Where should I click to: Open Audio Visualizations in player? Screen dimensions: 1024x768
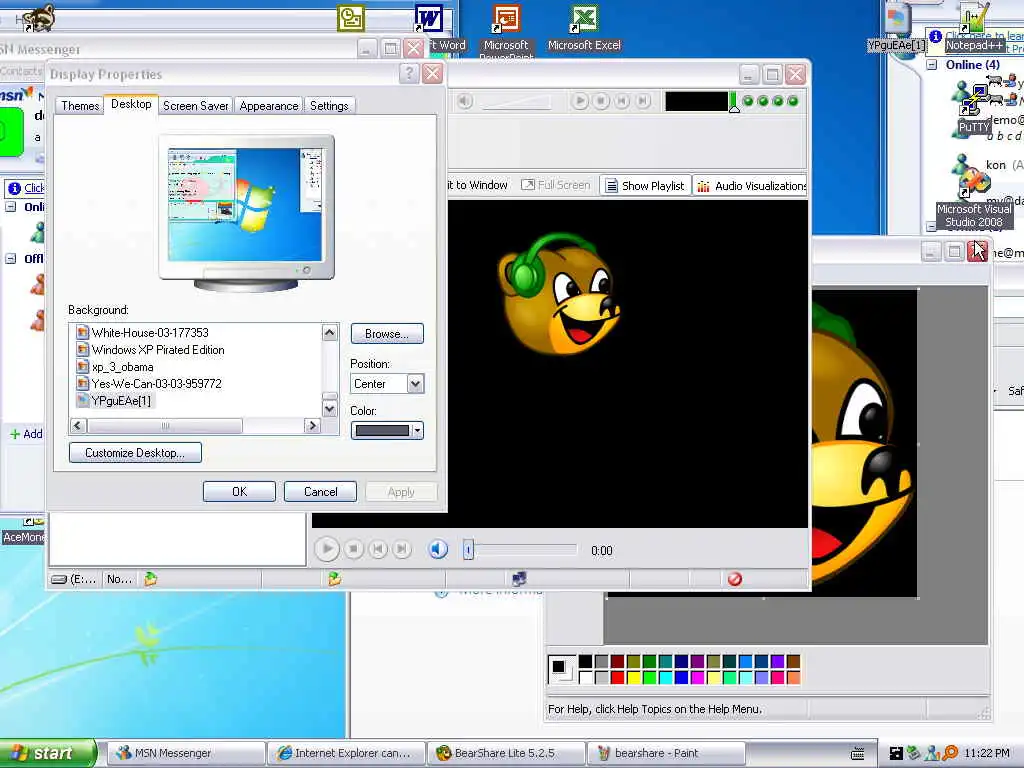tap(751, 185)
